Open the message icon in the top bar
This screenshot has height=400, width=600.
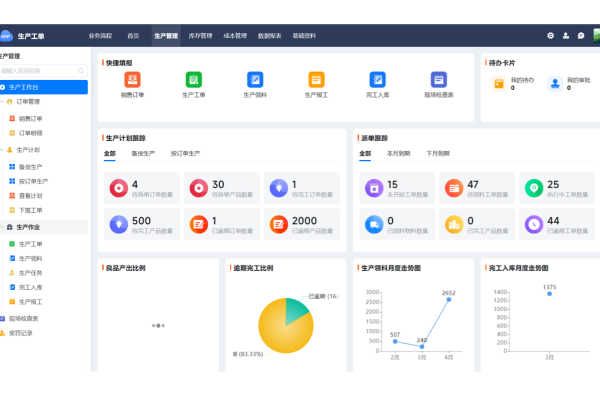(x=581, y=36)
